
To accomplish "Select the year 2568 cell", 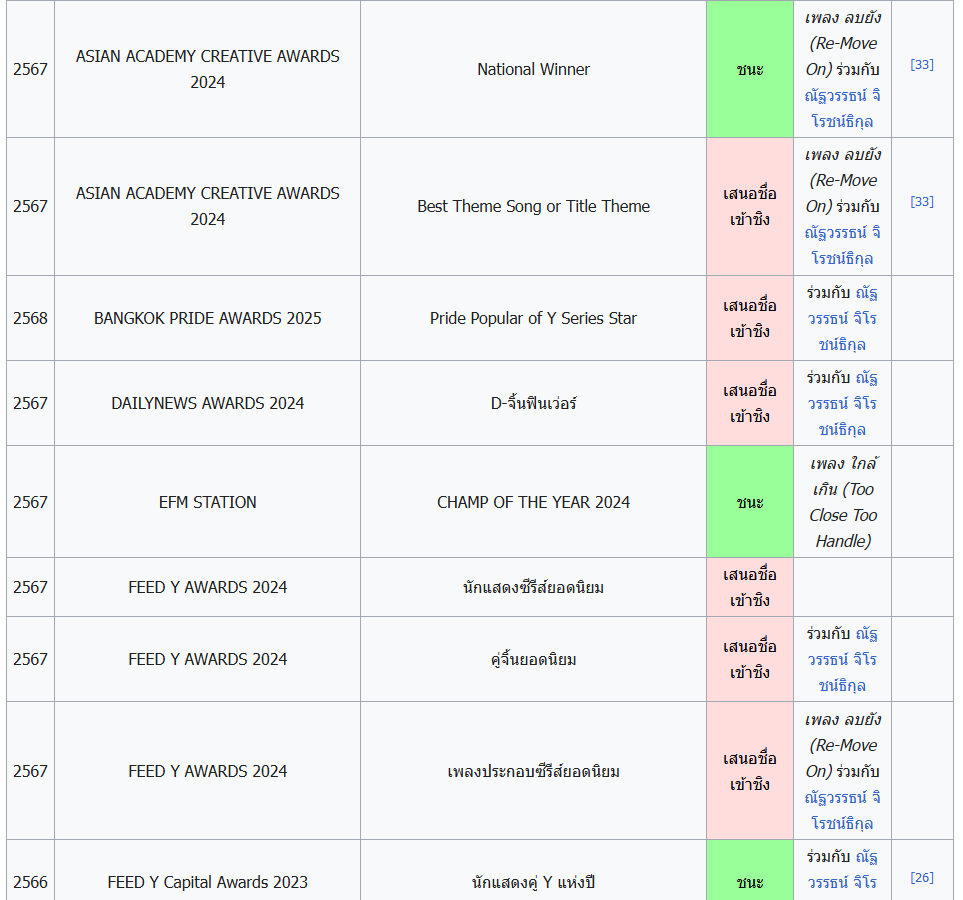I will 30,318.
